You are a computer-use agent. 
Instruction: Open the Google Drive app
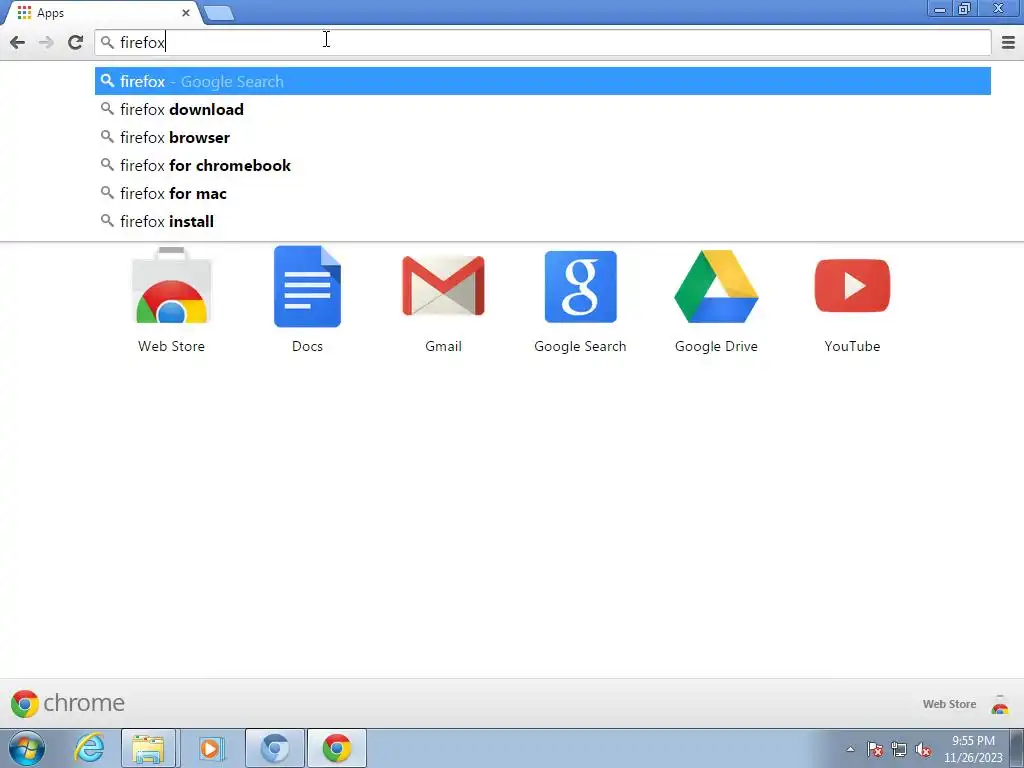pos(716,286)
